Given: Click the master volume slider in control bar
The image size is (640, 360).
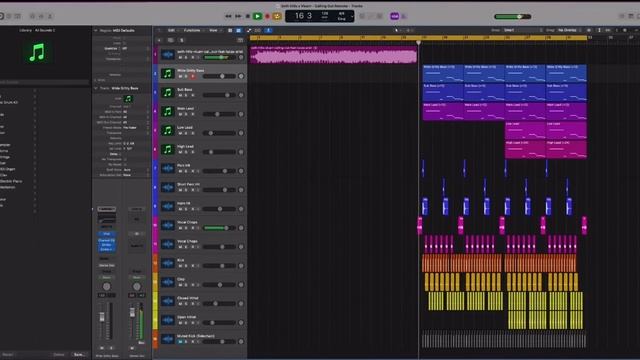Looking at the screenshot, I should (x=513, y=17).
